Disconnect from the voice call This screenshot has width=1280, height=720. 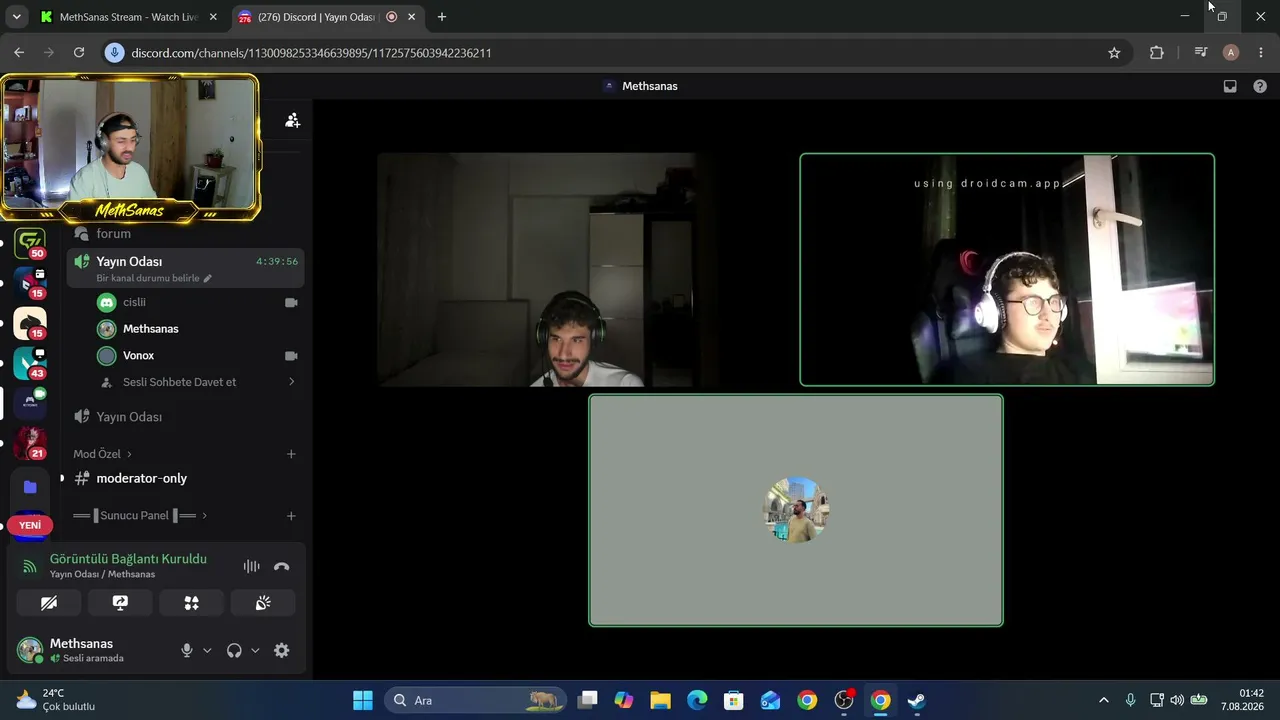click(282, 566)
